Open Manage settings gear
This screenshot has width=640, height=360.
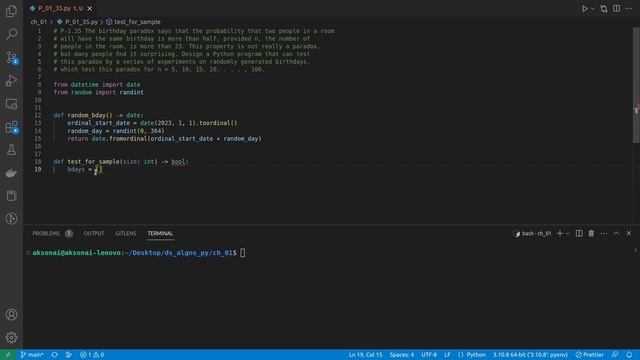coord(11,338)
